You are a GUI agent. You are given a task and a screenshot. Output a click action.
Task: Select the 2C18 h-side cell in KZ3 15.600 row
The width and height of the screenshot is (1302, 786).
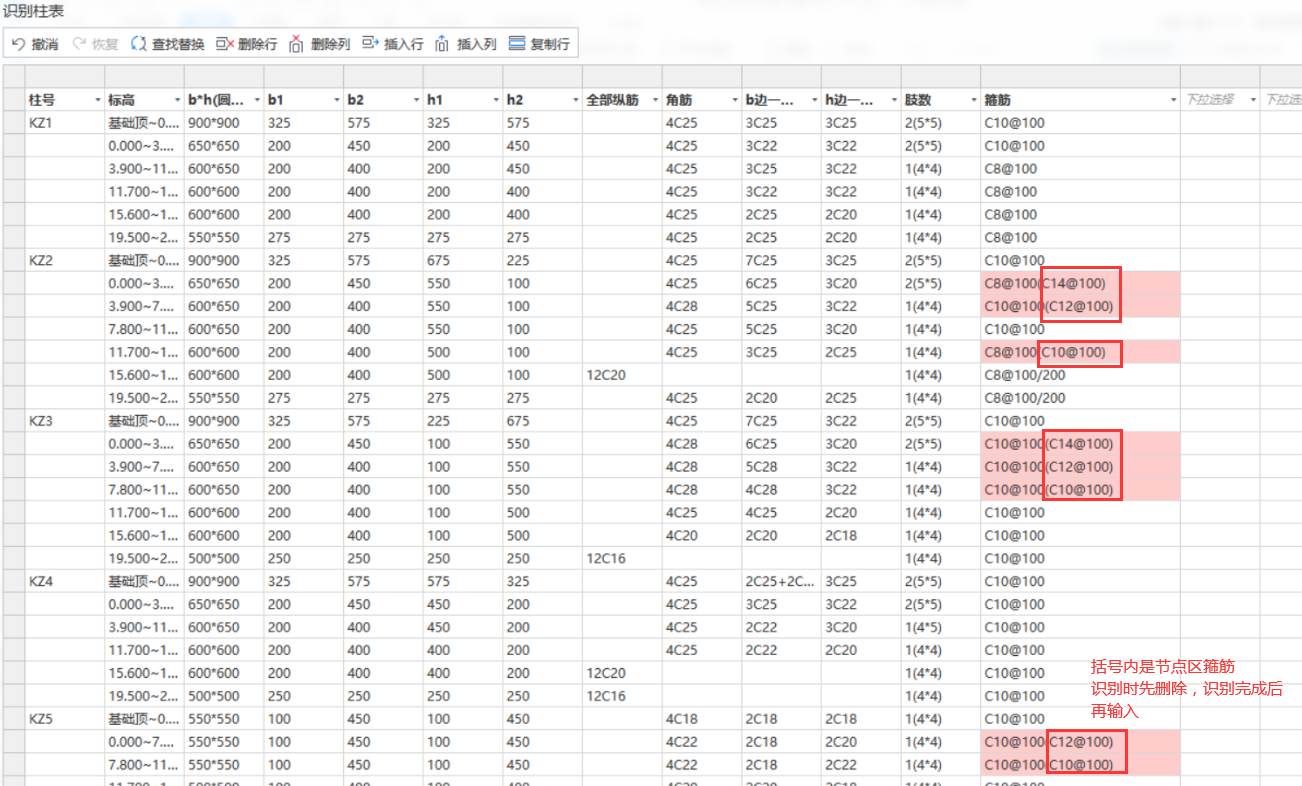tap(861, 535)
